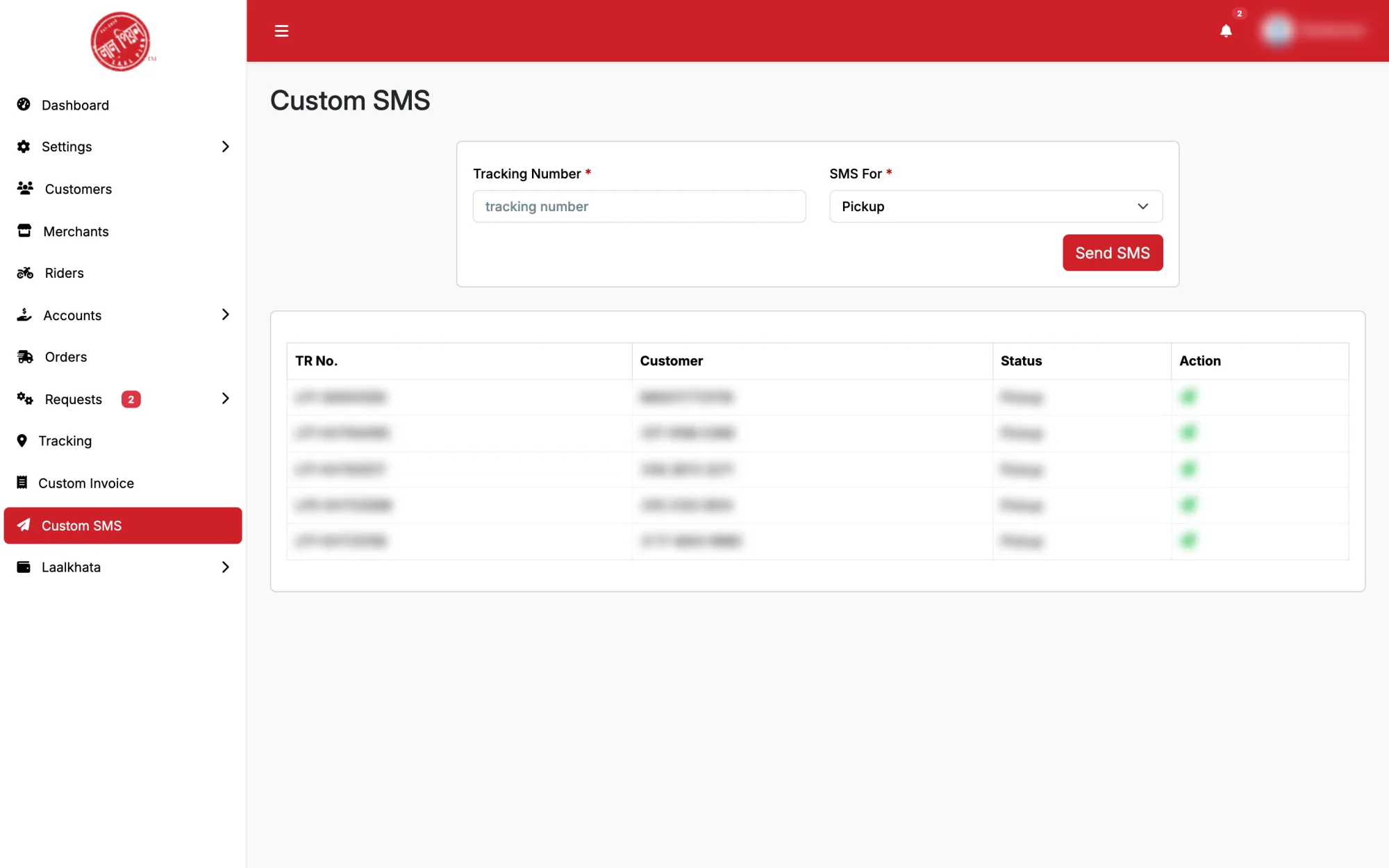1389x868 pixels.
Task: Click the Requests badge showing 2
Action: point(131,399)
